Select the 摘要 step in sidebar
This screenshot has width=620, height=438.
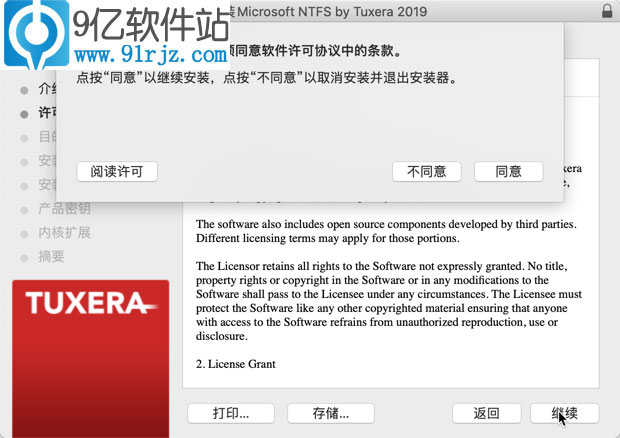pos(51,257)
